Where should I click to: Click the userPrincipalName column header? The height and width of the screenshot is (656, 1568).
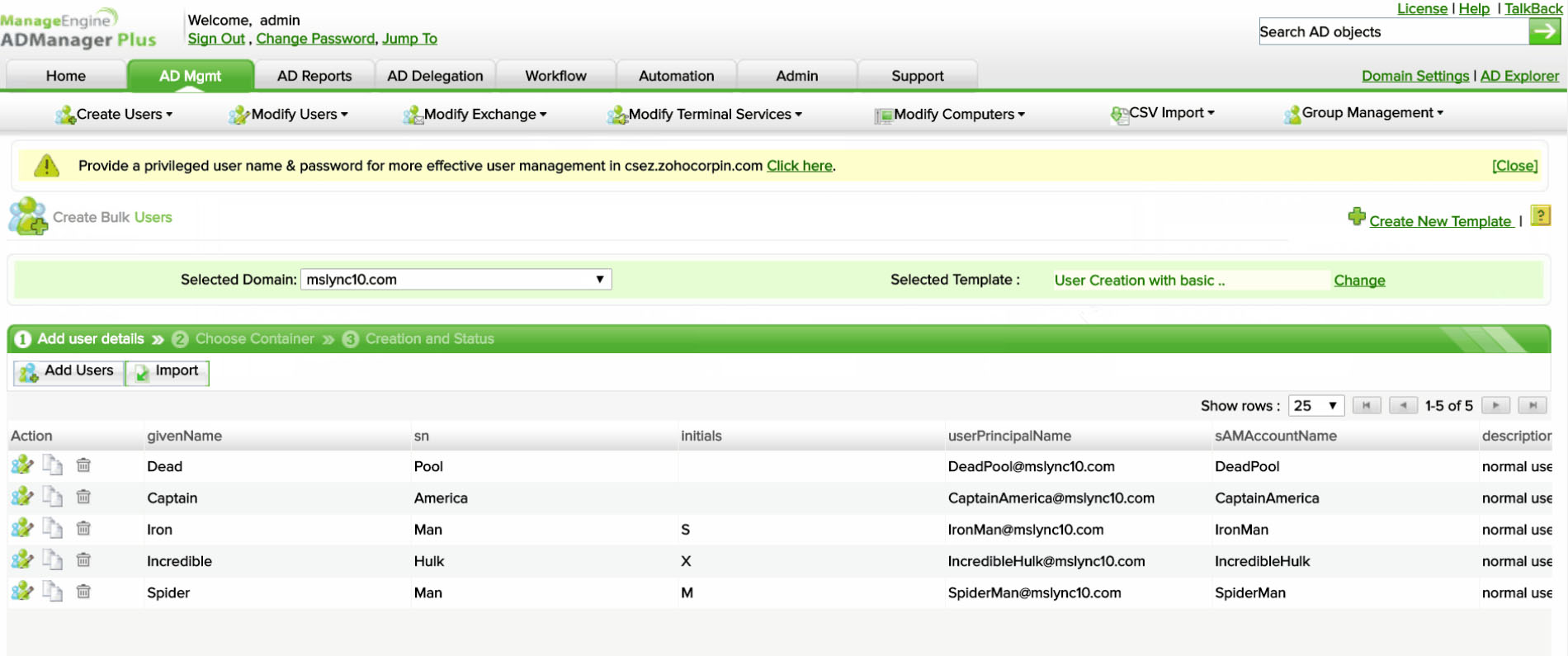coord(1009,436)
